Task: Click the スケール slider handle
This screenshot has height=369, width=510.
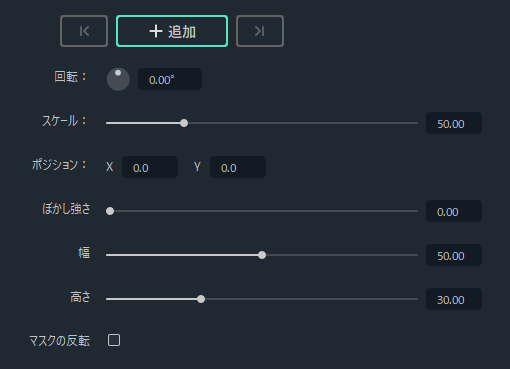Action: (184, 123)
